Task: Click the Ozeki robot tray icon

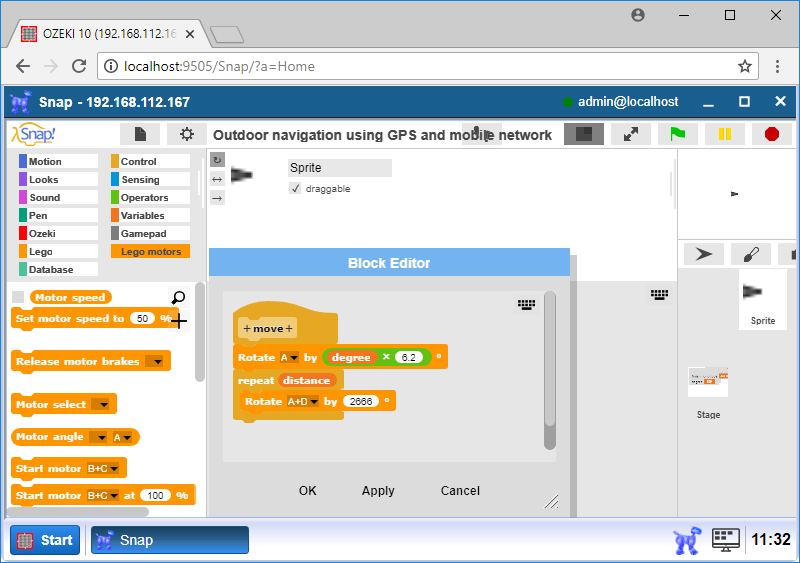Action: pos(687,541)
